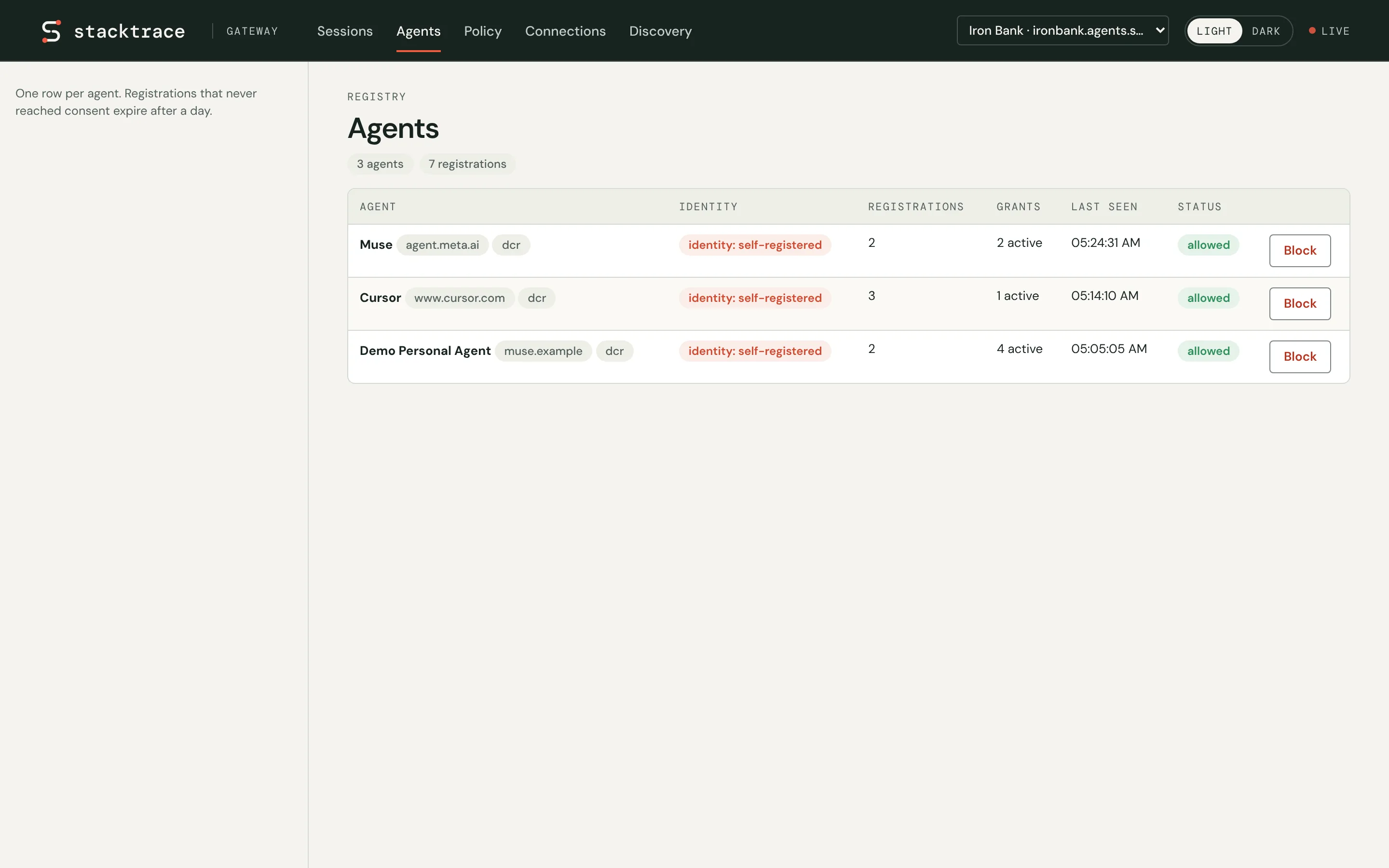The image size is (1389, 868).
Task: Go to the Policy tab
Action: pyautogui.click(x=483, y=31)
